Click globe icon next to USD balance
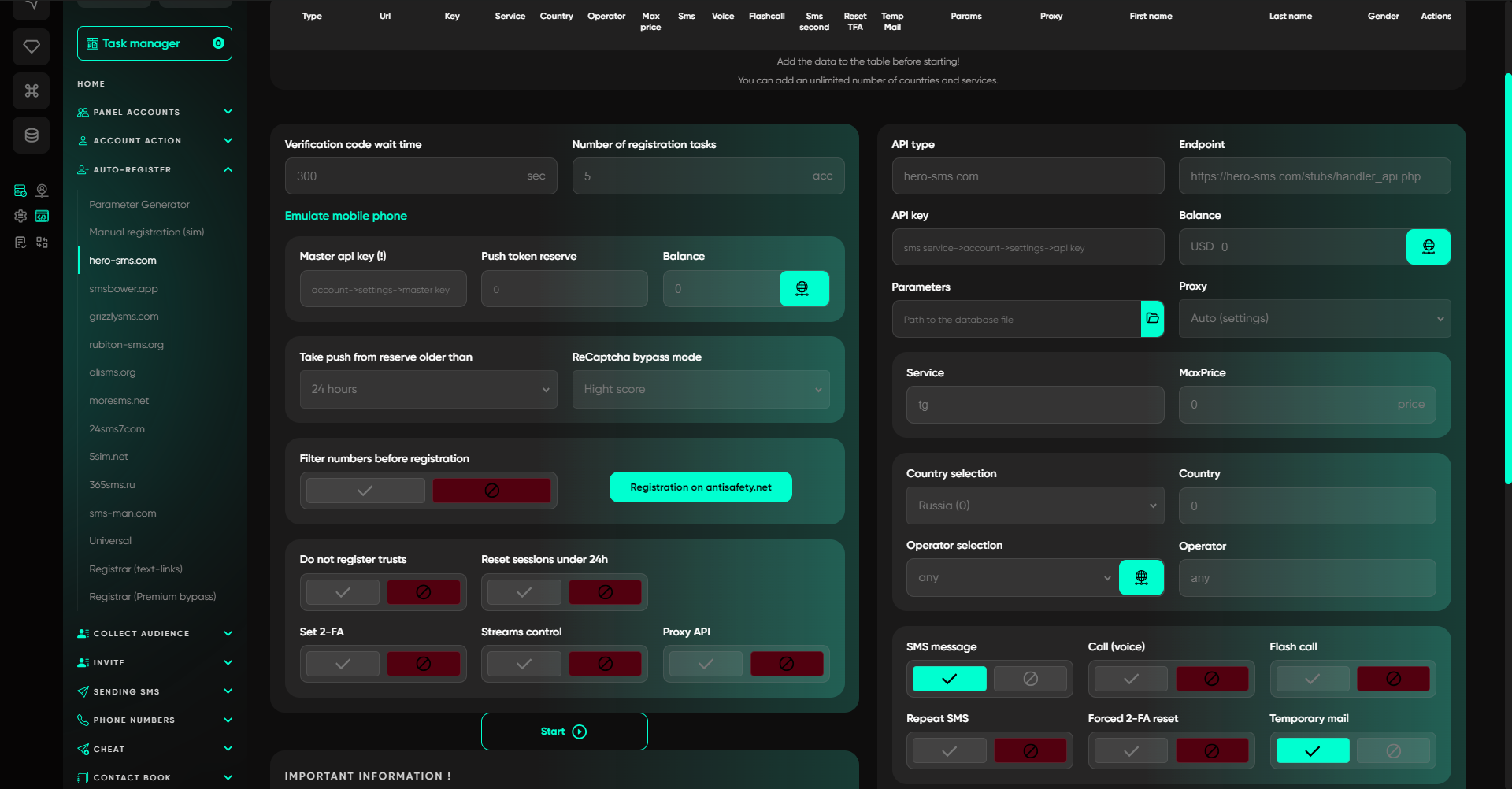The width and height of the screenshot is (1512, 789). tap(1428, 247)
